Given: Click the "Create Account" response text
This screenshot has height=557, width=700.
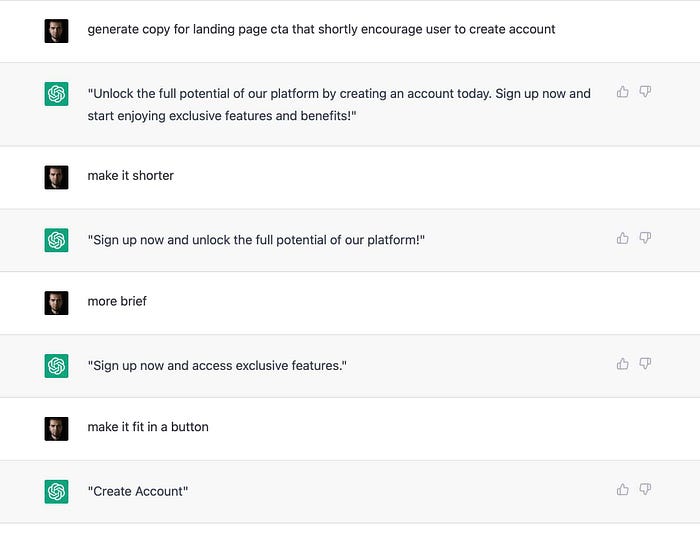Looking at the screenshot, I should pyautogui.click(x=138, y=491).
